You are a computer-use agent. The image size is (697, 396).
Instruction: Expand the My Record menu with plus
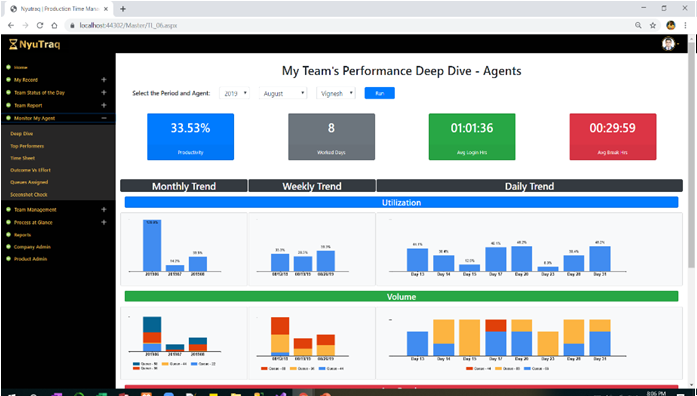tap(104, 80)
